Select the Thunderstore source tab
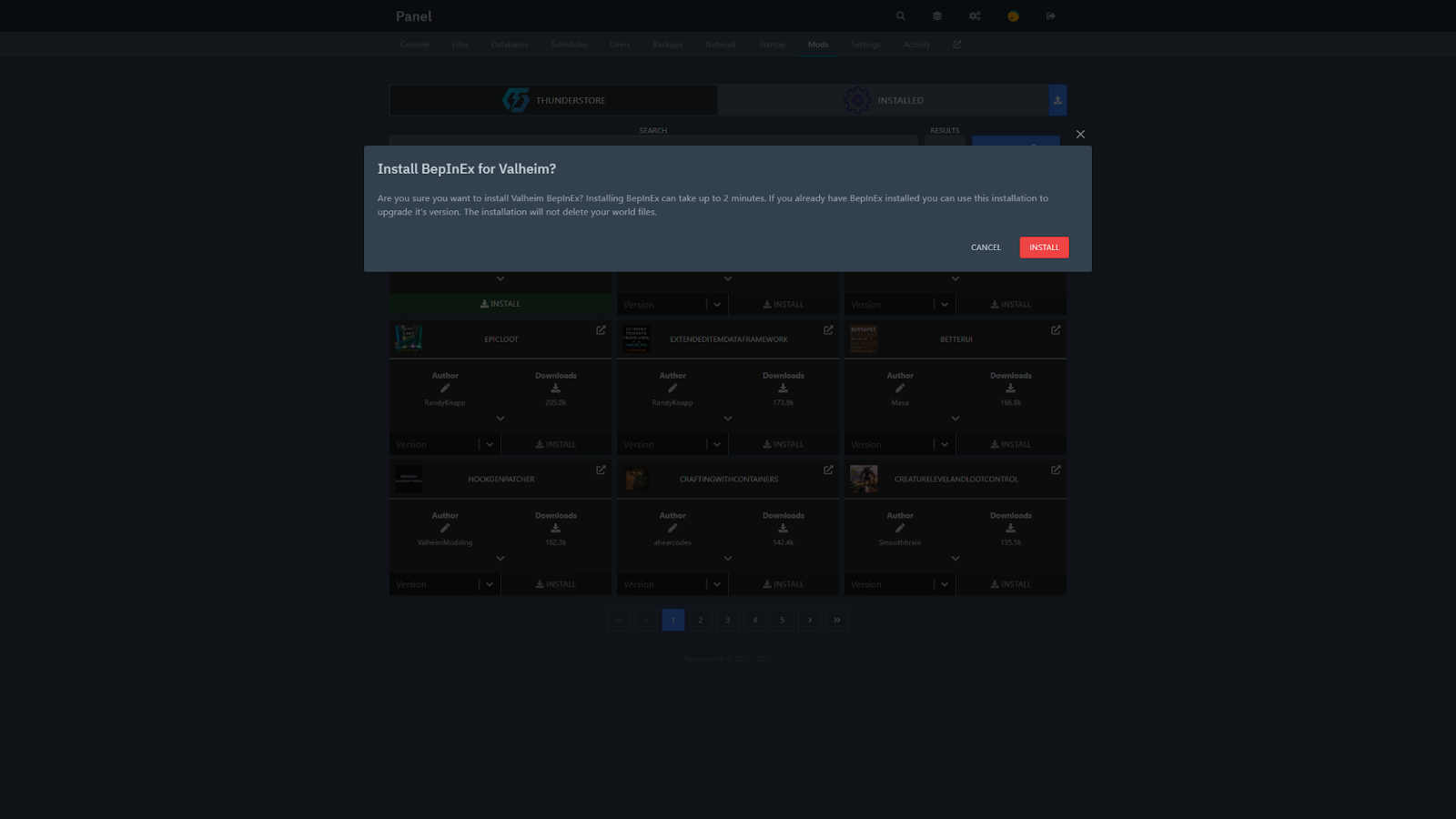The image size is (1456, 819). click(x=553, y=100)
